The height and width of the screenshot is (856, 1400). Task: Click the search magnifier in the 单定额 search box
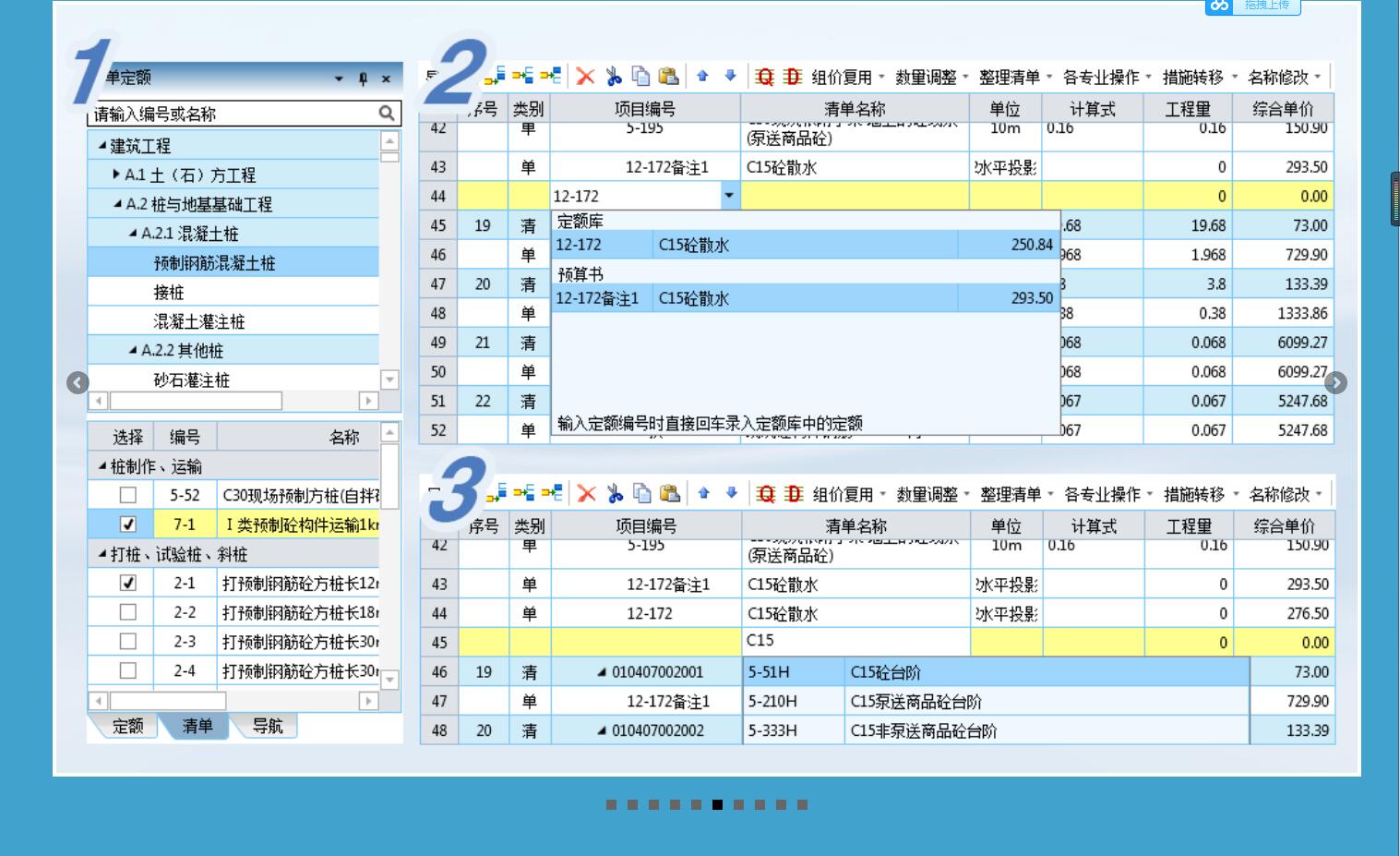(x=388, y=114)
